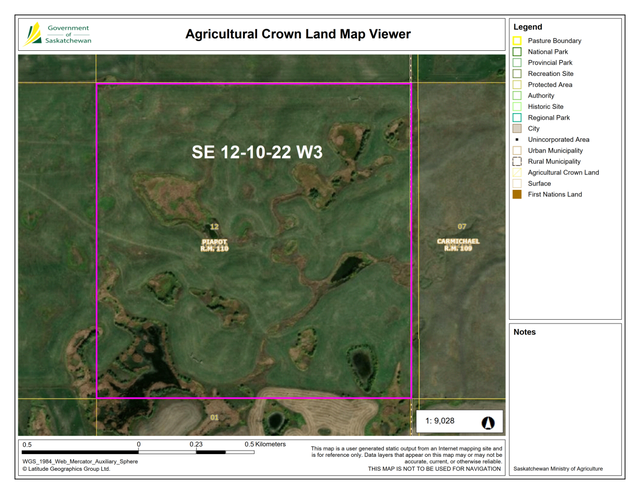Viewport: 640px width, 494px height.
Task: Click the SE 12-10-22 W3 parcel label
Action: click(262, 154)
